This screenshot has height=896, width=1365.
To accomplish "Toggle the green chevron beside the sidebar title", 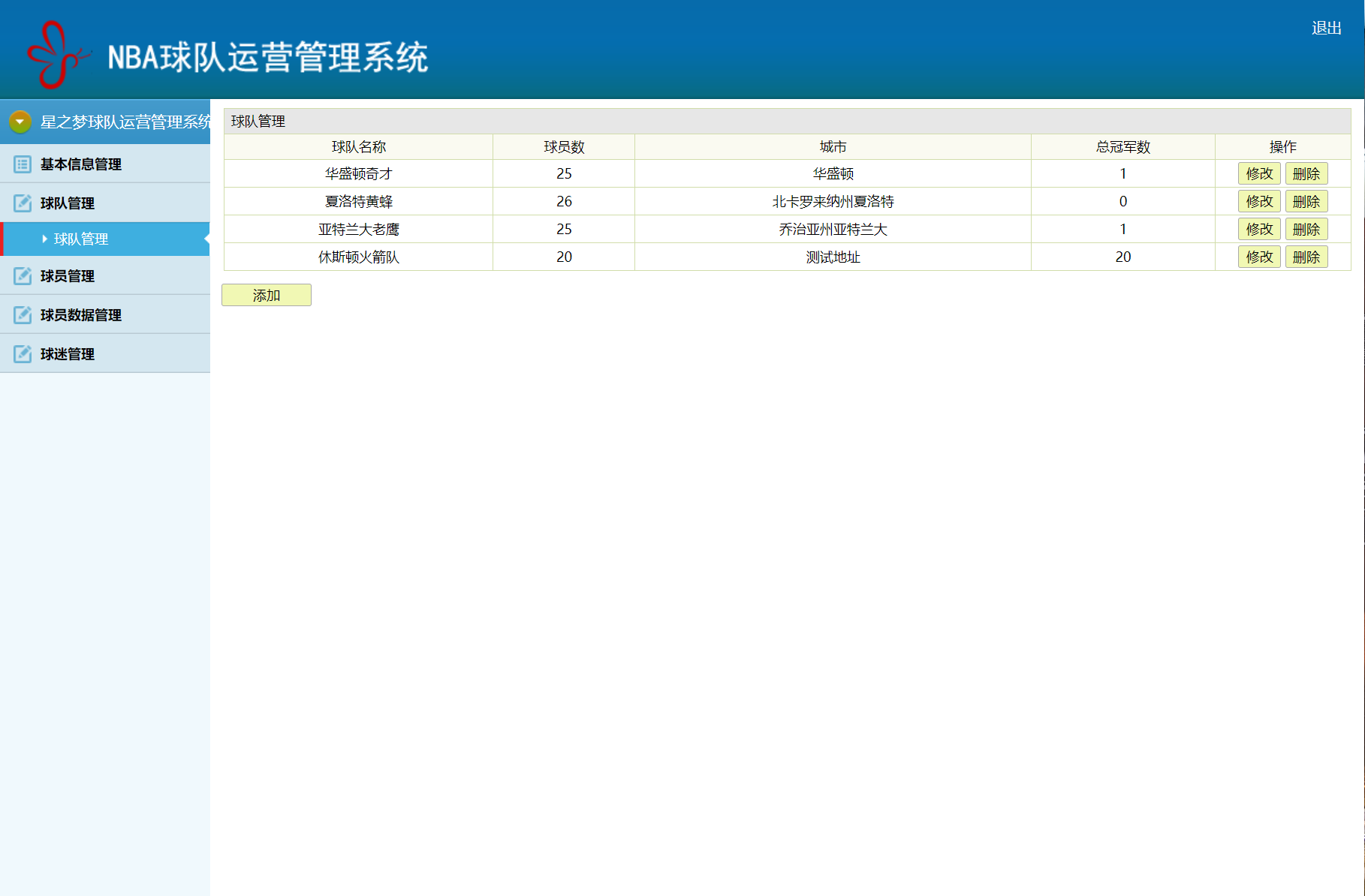I will coord(20,121).
